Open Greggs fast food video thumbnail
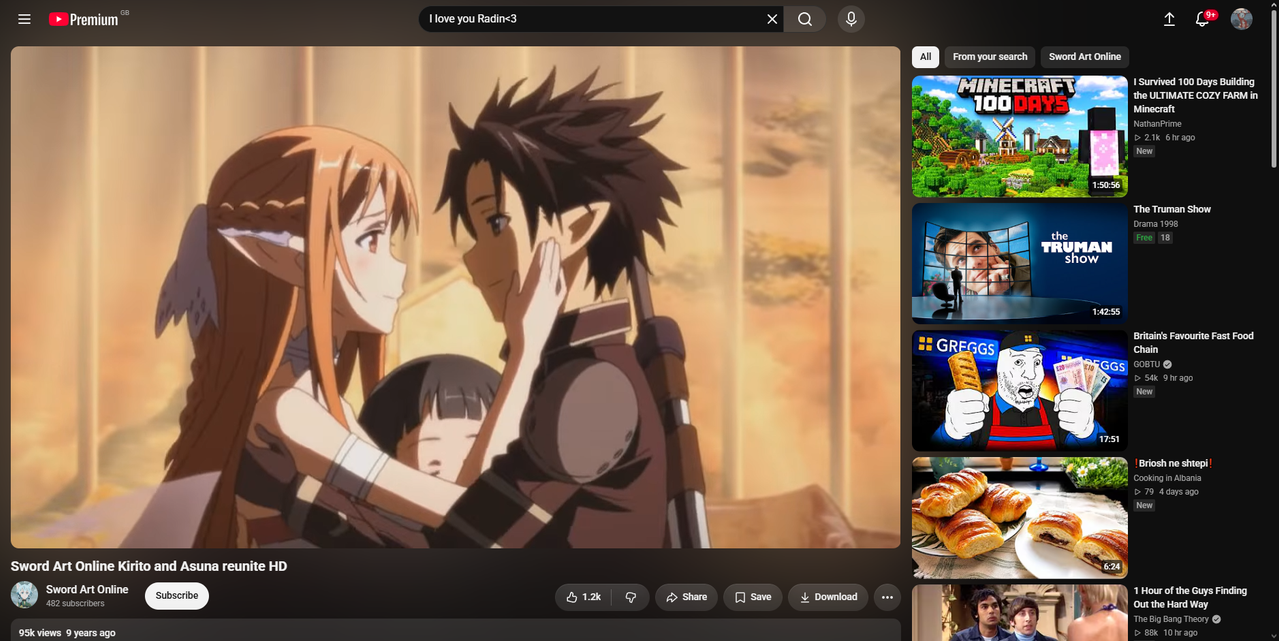The image size is (1279, 641). [1019, 390]
